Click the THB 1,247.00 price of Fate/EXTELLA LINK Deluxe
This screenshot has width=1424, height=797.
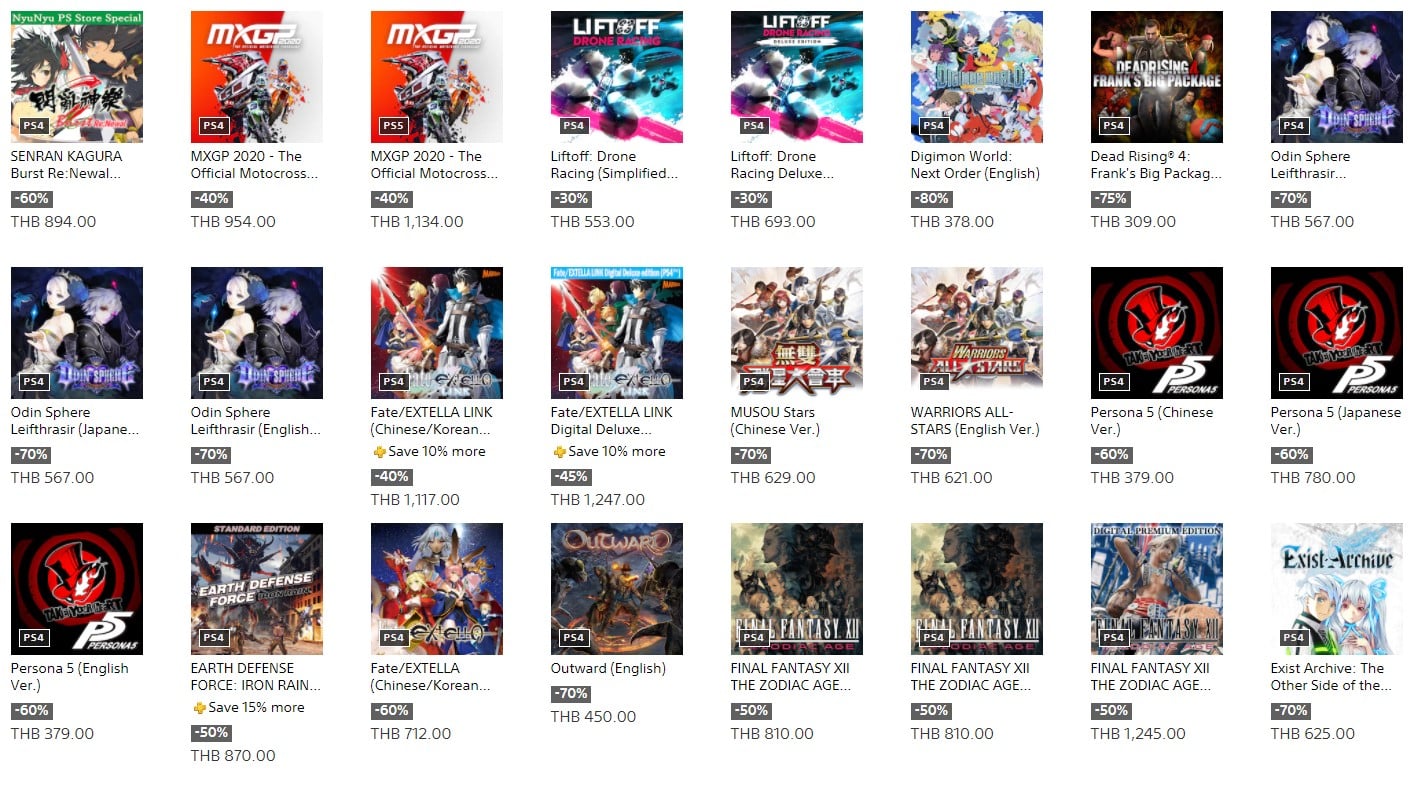click(598, 500)
